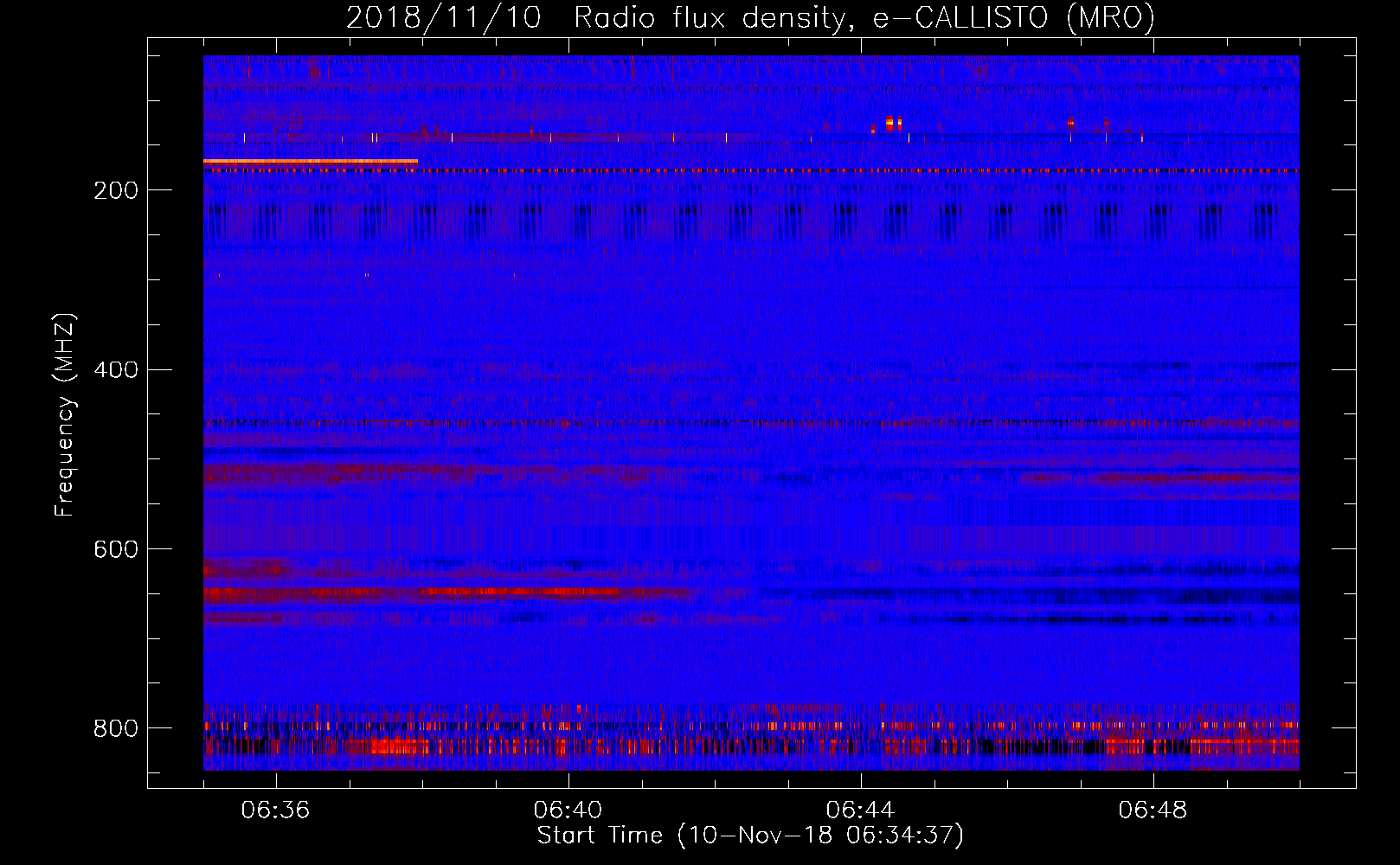Click the plot title '2018/11/10 Radio flux density, e-CALLISTO (MRO)'
This screenshot has height=865, width=1400.
coord(750,17)
